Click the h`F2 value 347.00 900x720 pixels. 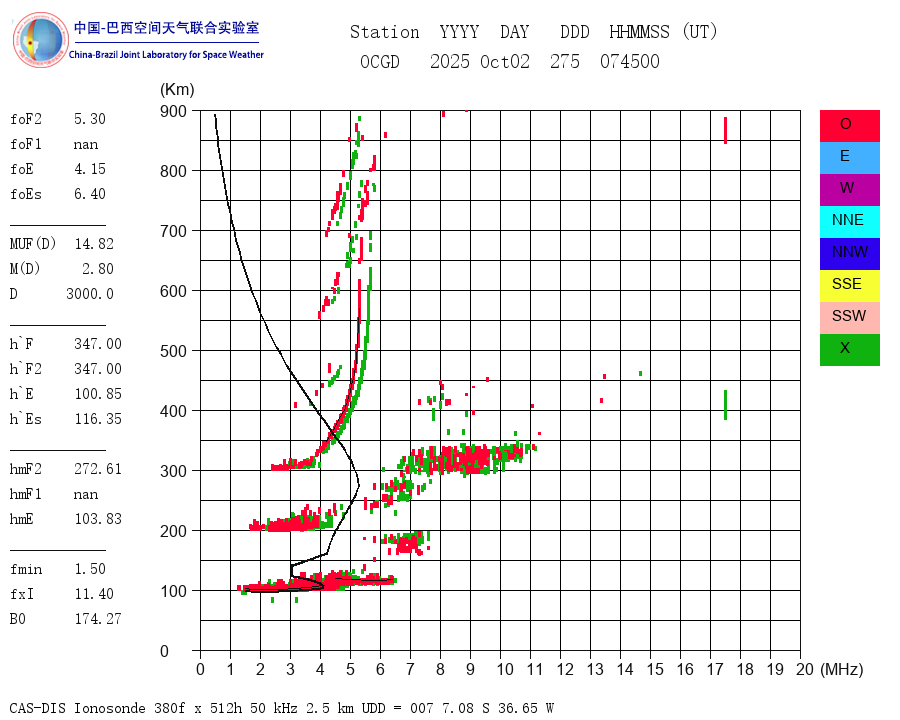click(x=98, y=369)
